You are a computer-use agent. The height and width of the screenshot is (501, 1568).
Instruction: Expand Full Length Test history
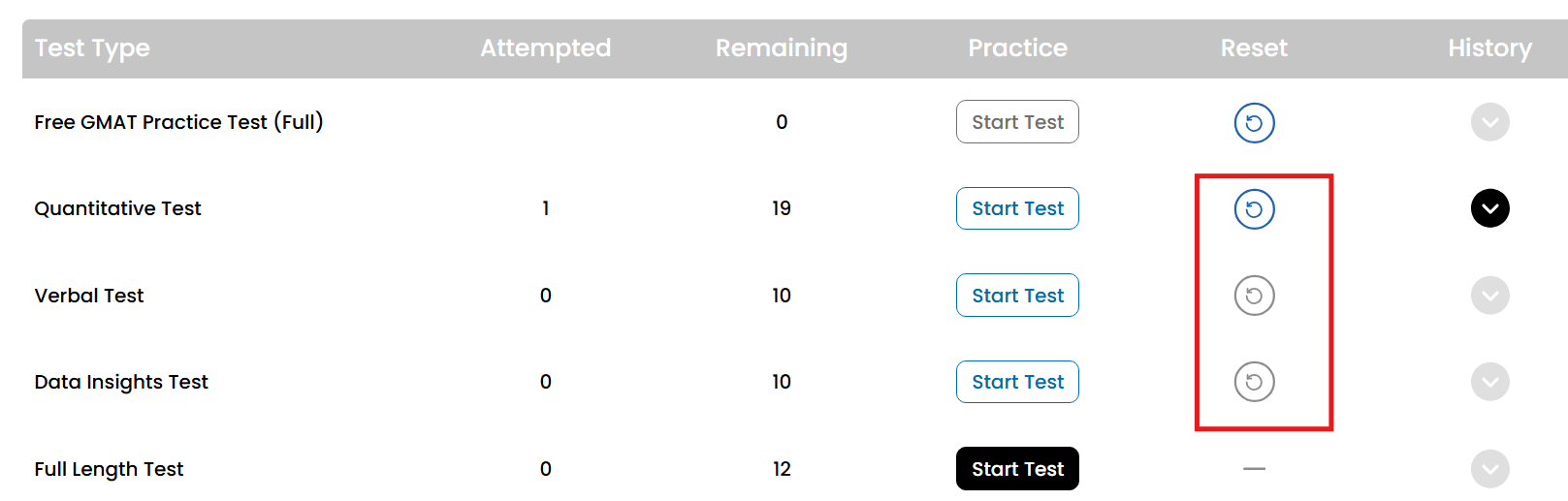point(1489,469)
